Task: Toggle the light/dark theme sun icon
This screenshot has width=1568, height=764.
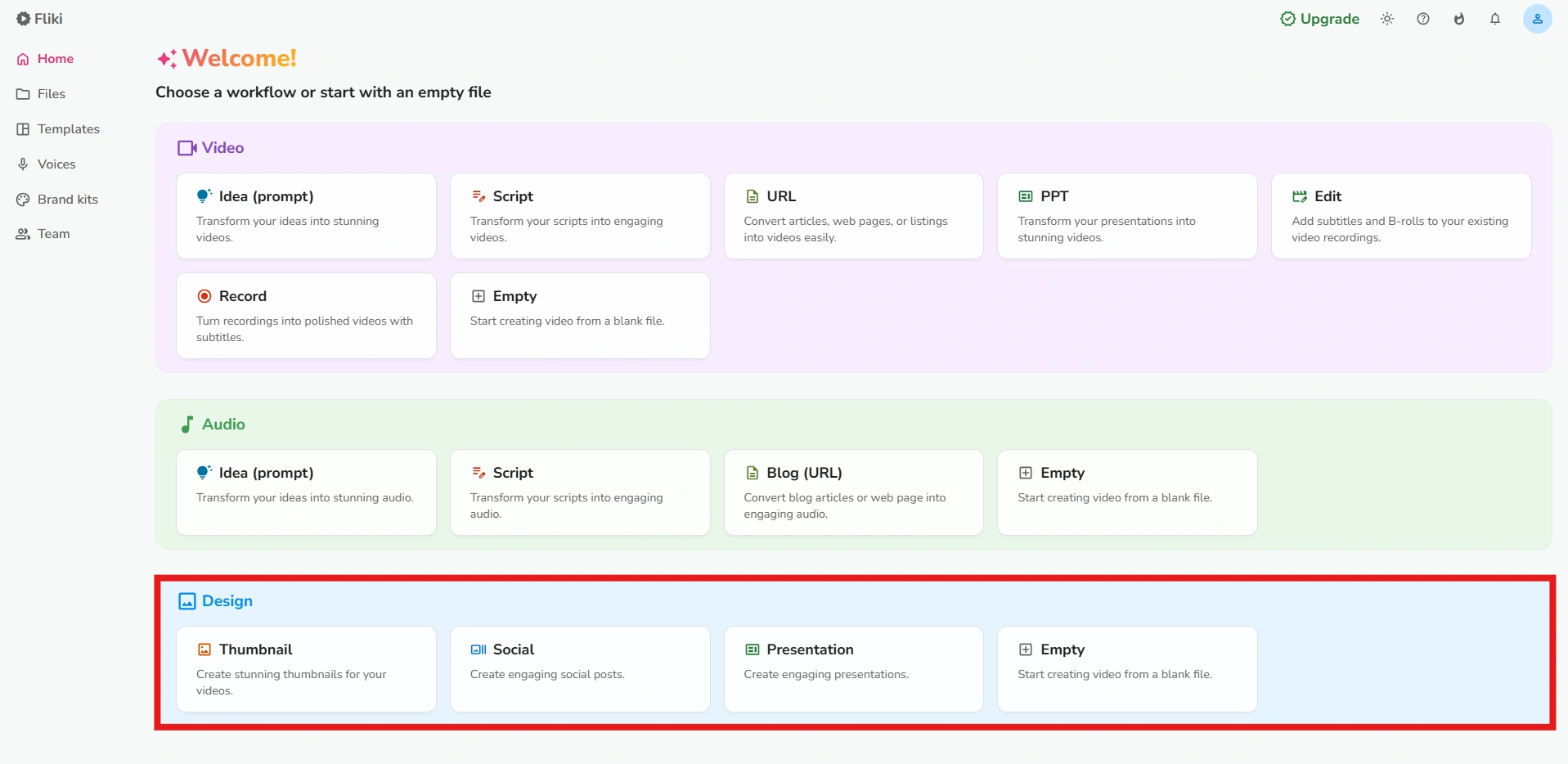Action: coord(1387,19)
